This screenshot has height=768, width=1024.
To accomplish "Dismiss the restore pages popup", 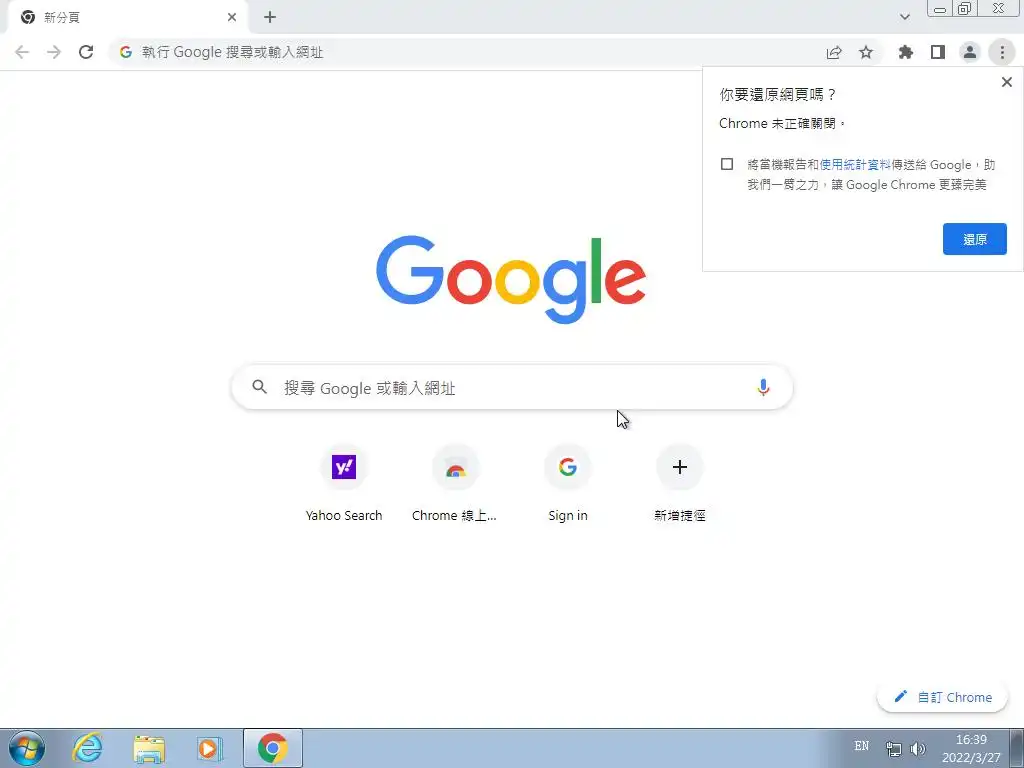I will 1006,82.
